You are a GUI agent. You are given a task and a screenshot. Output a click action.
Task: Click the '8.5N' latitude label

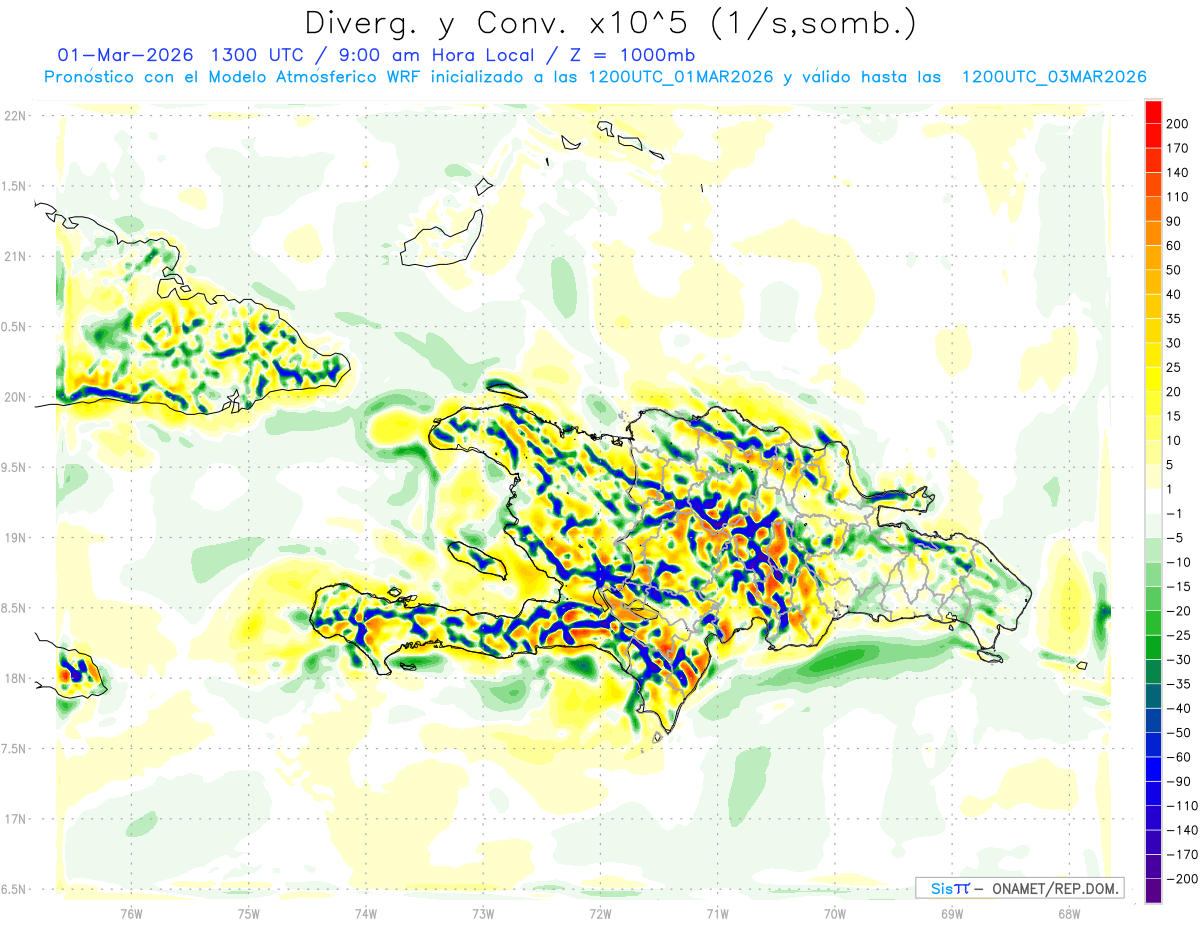(x=15, y=608)
